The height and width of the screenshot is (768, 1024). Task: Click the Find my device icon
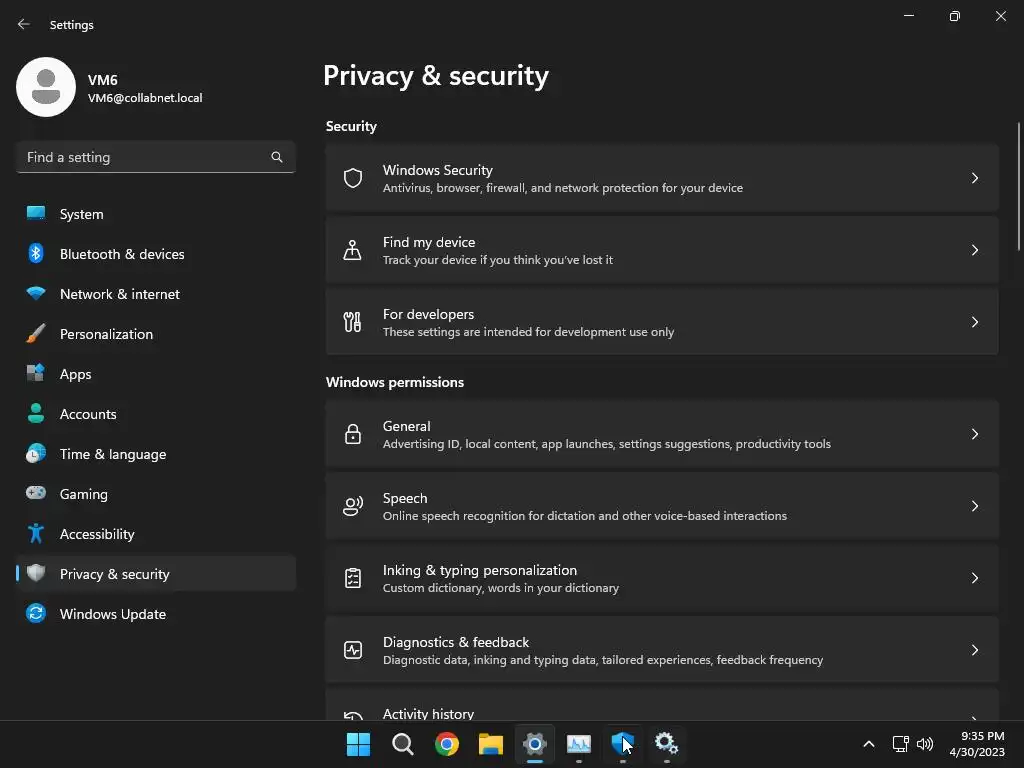coord(352,250)
